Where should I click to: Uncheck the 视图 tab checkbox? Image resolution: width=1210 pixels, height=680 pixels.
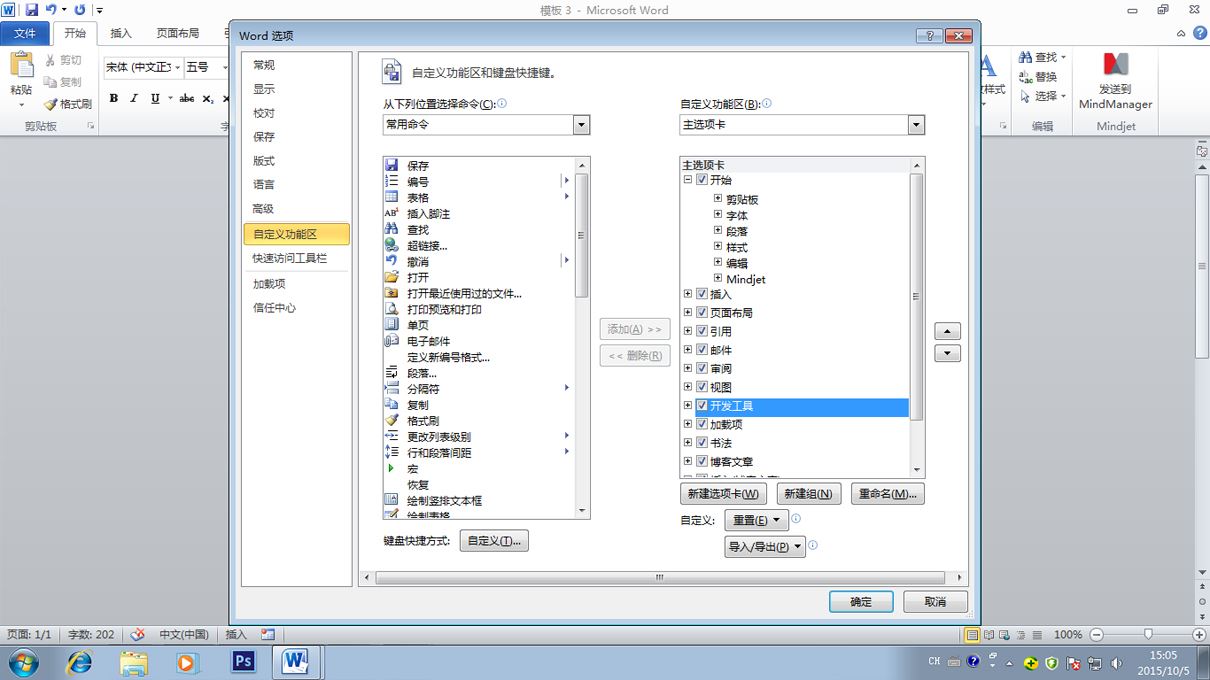coord(702,387)
